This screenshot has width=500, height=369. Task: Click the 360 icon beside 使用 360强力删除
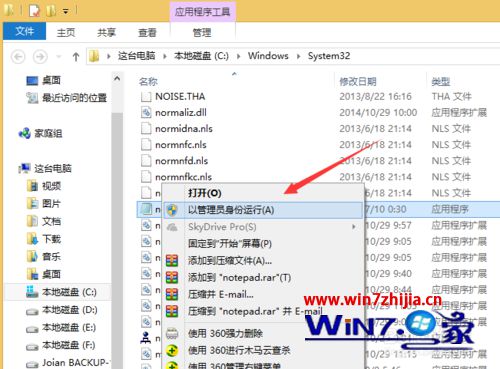click(x=172, y=333)
